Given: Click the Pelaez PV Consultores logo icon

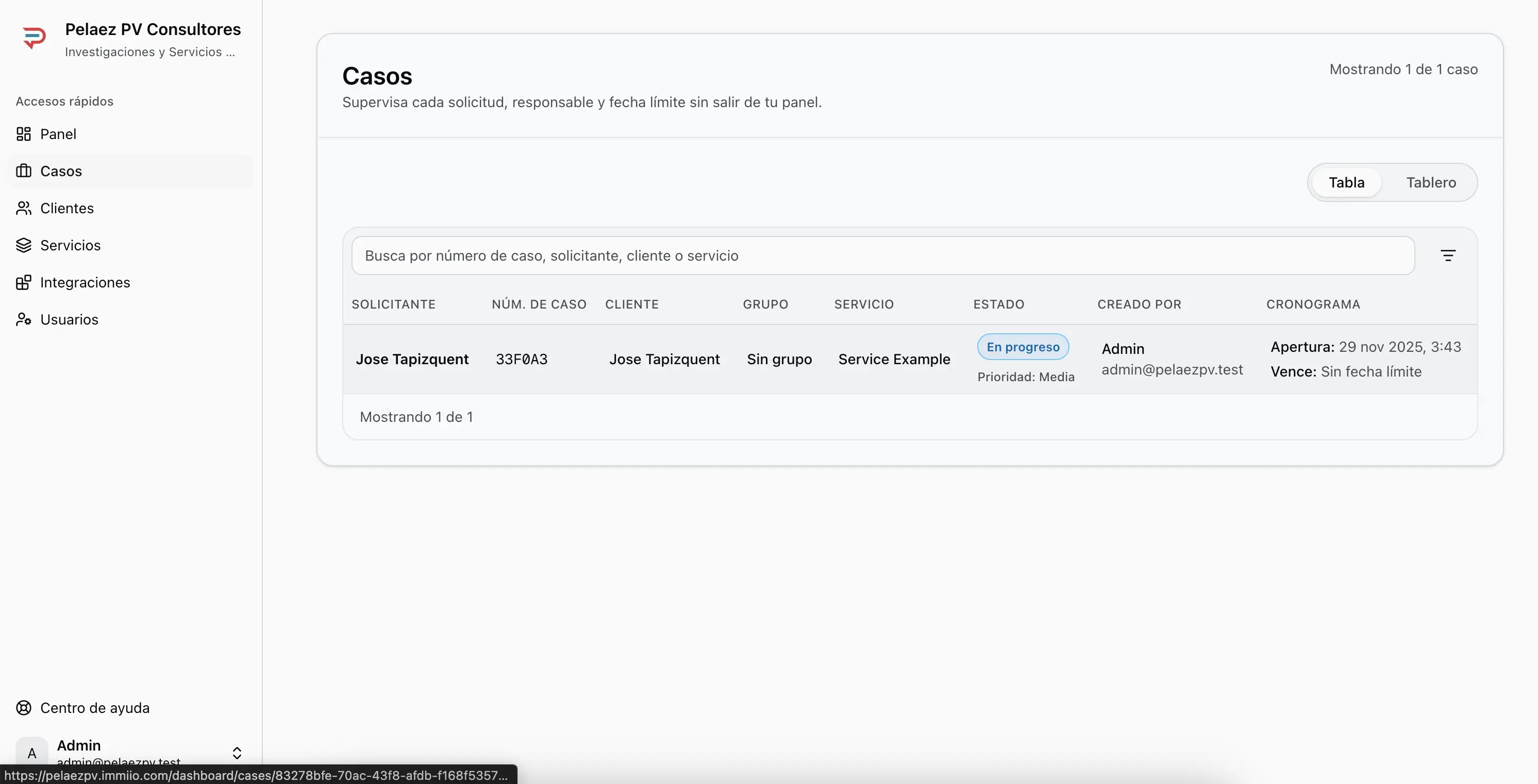Looking at the screenshot, I should coord(34,38).
